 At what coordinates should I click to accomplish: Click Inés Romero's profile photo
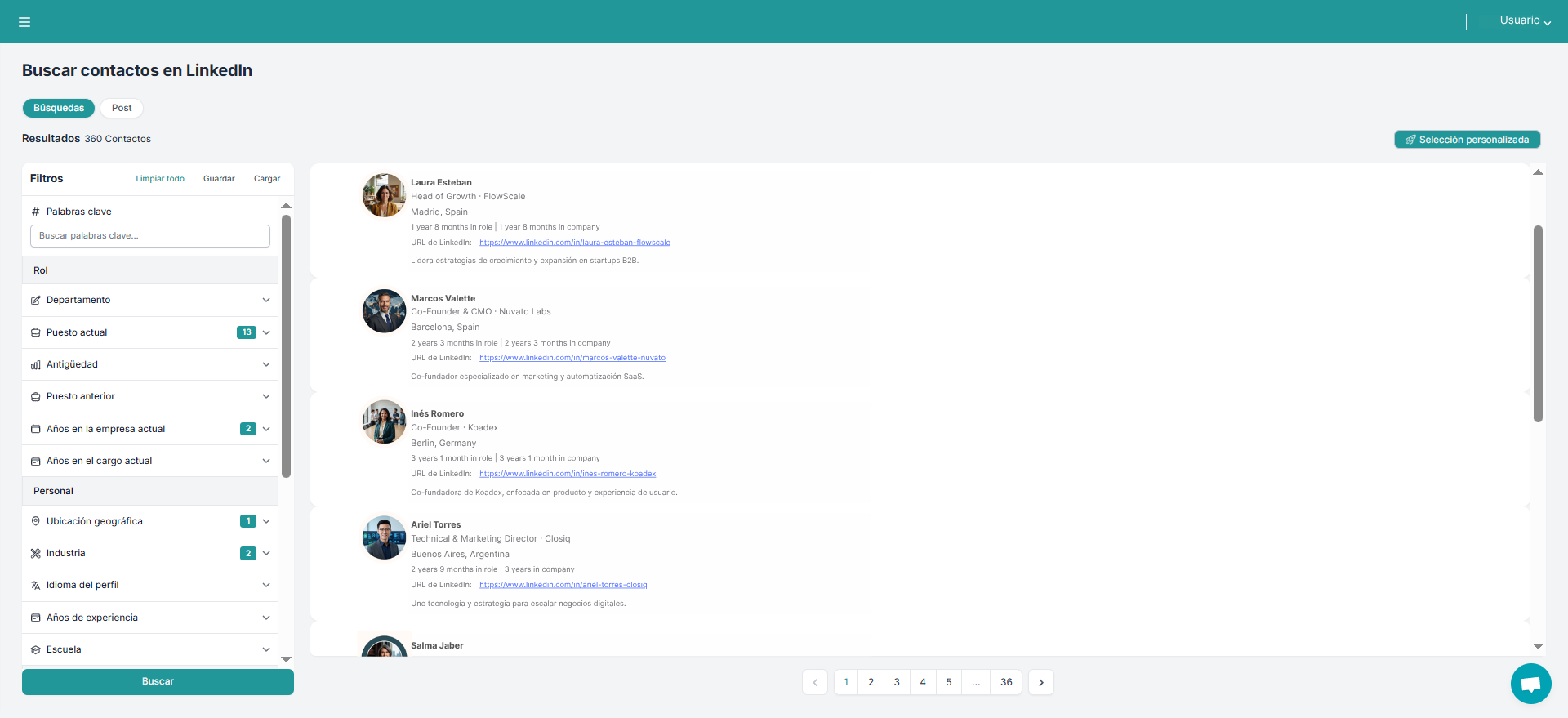click(x=384, y=421)
